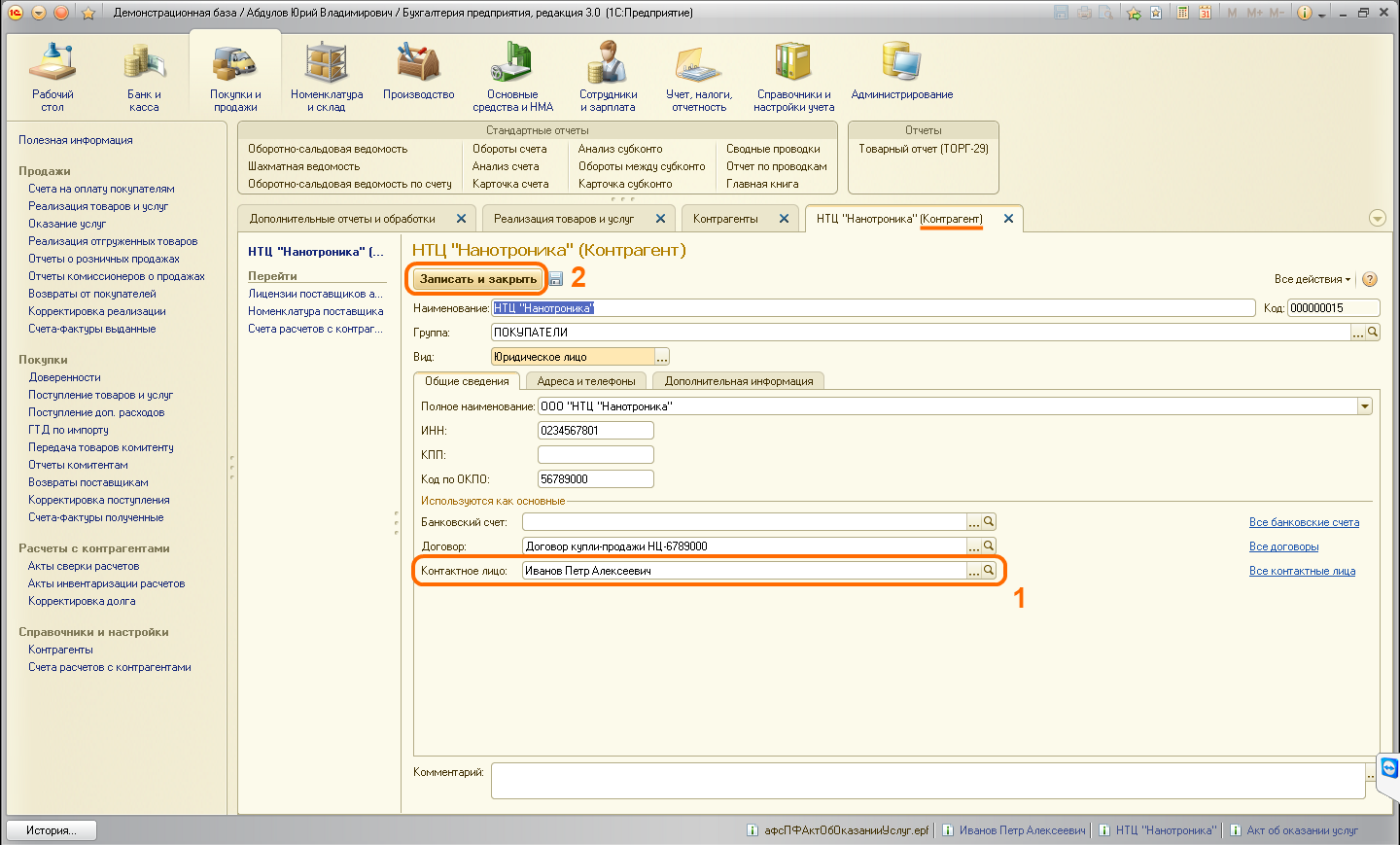Expand the tab list arrow at right of tabs
The width and height of the screenshot is (1400, 845).
tap(1377, 218)
